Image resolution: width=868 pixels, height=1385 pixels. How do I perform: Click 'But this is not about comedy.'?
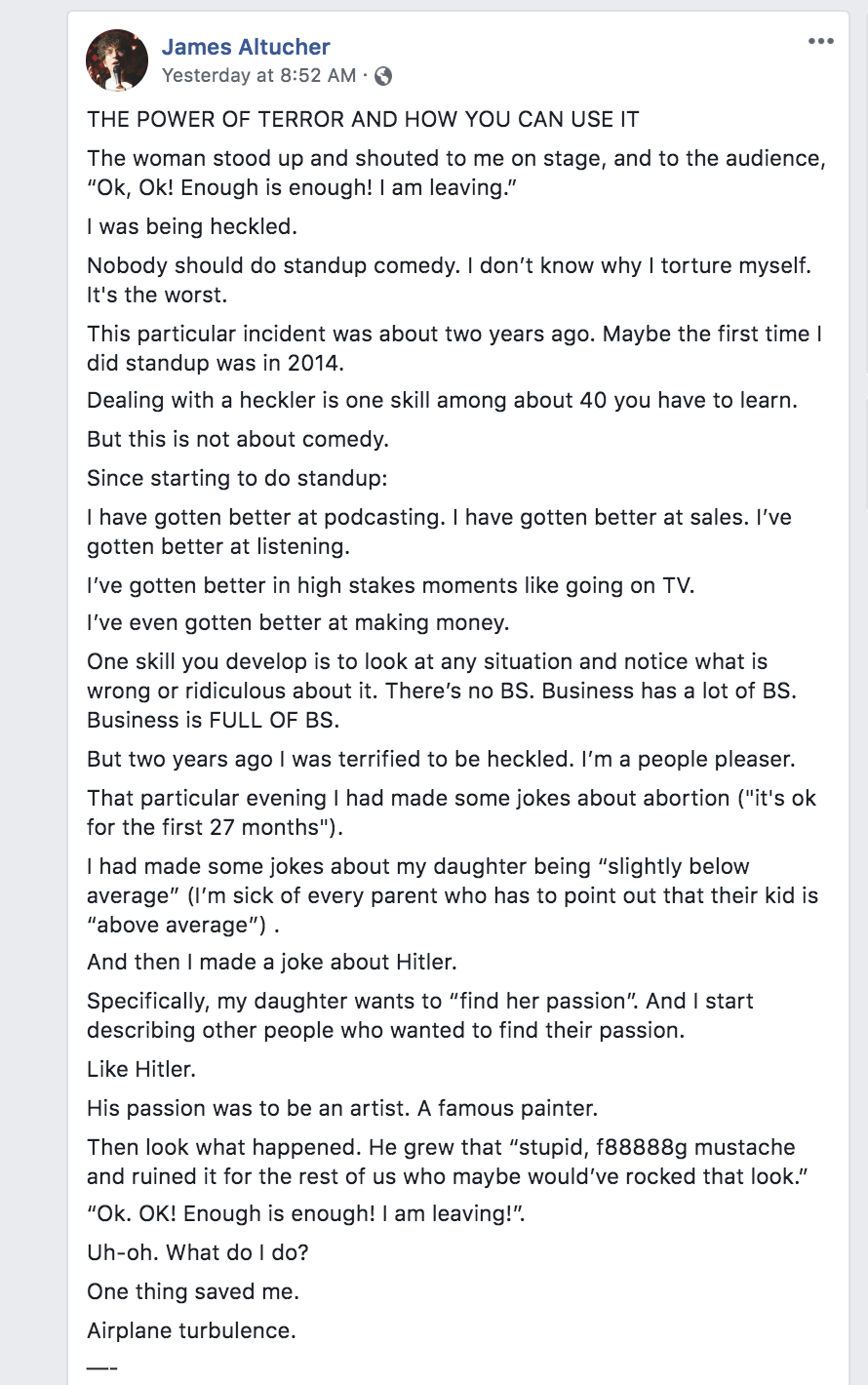[238, 439]
